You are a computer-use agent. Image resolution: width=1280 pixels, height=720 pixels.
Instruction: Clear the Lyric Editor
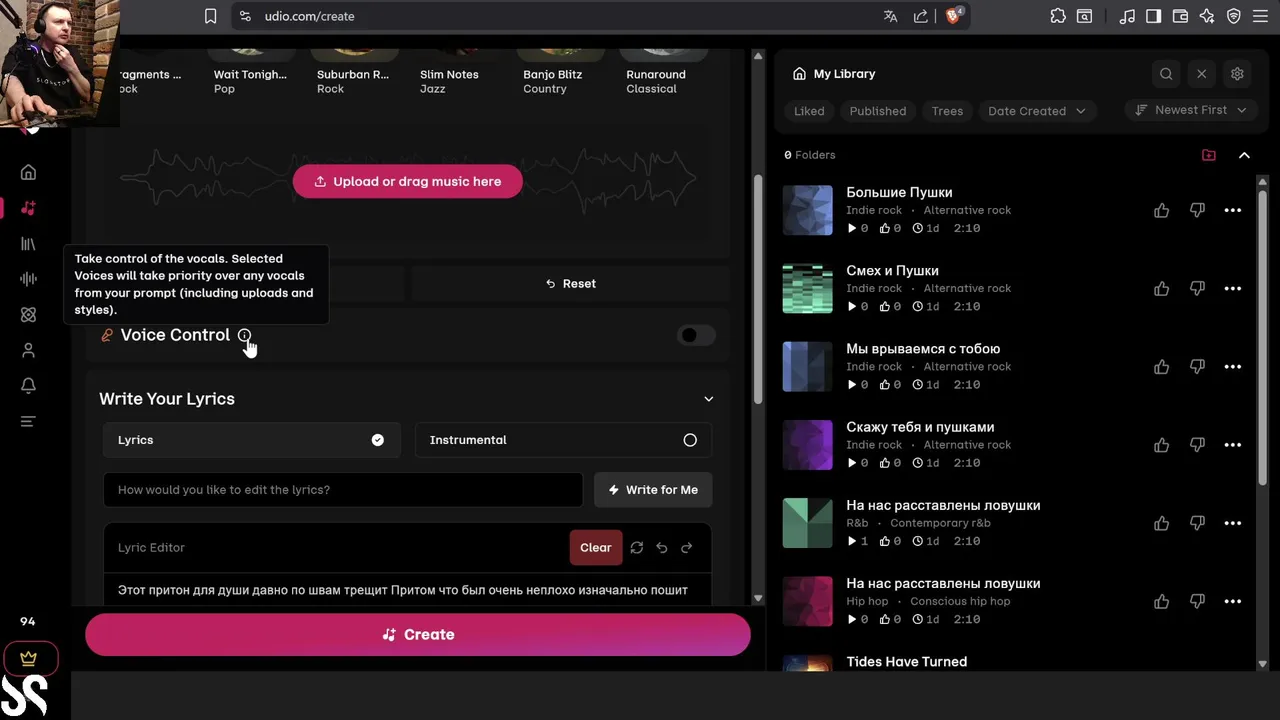pyautogui.click(x=596, y=547)
